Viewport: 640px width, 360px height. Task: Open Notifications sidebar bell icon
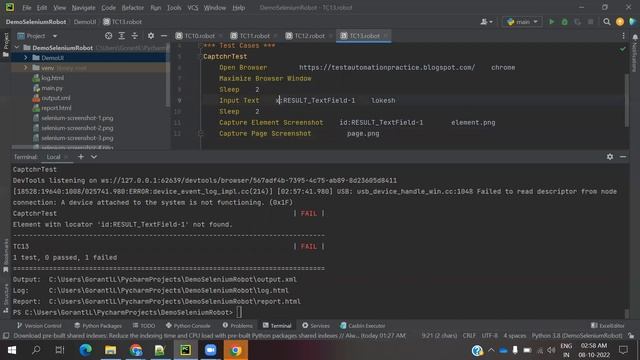[635, 37]
